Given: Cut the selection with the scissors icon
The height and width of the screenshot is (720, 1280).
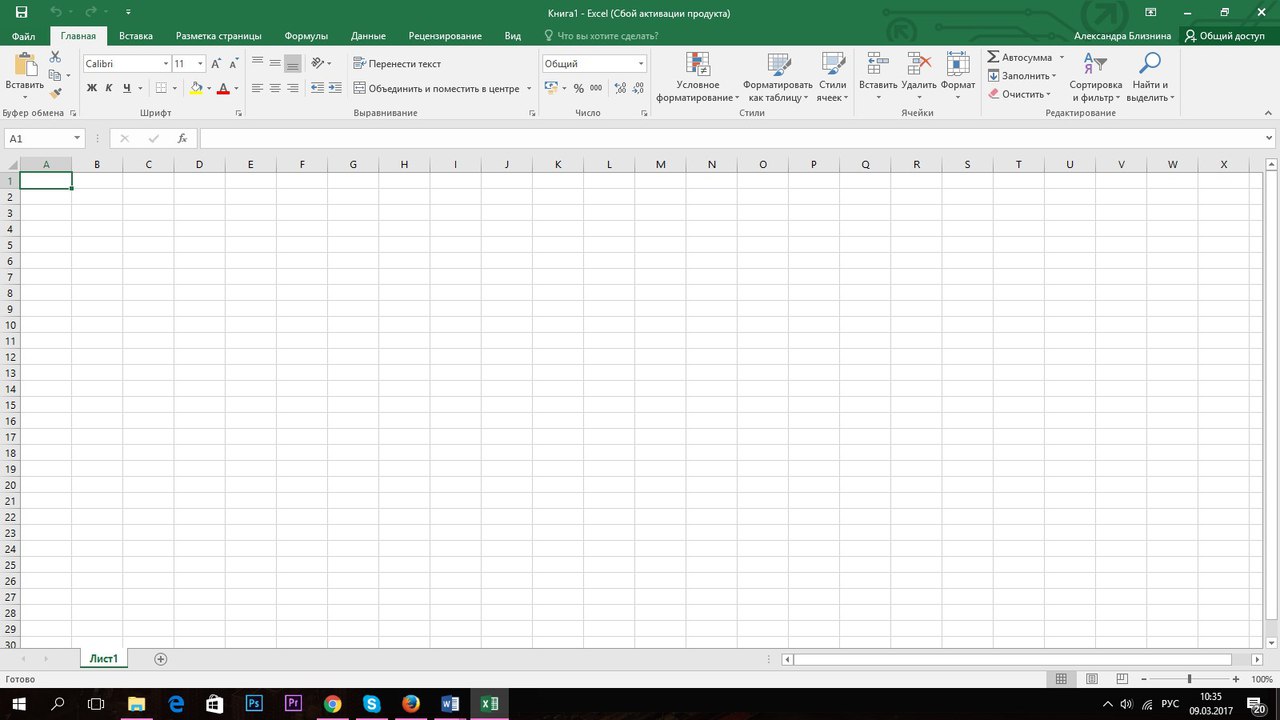Looking at the screenshot, I should click(x=55, y=57).
